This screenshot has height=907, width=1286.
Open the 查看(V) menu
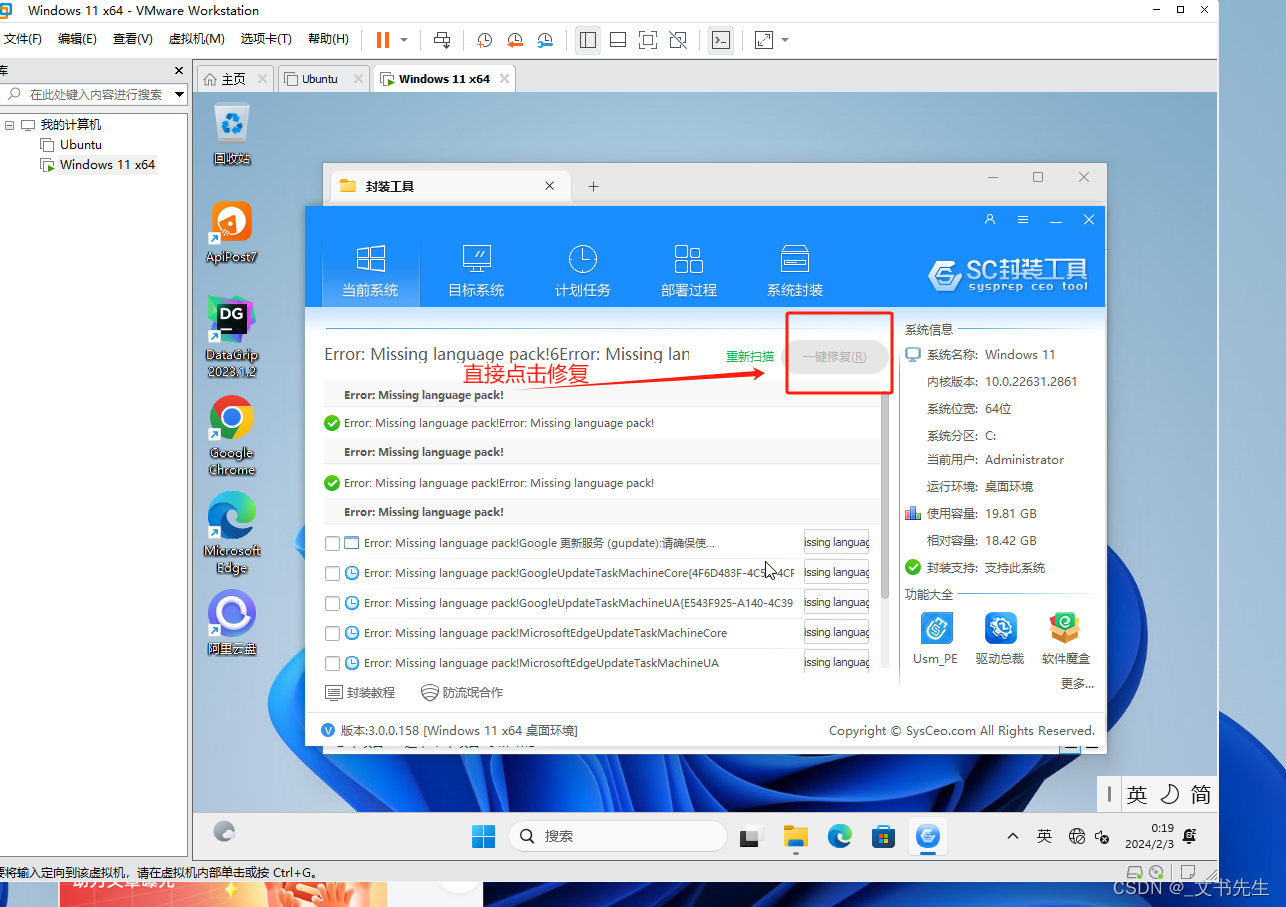point(132,39)
